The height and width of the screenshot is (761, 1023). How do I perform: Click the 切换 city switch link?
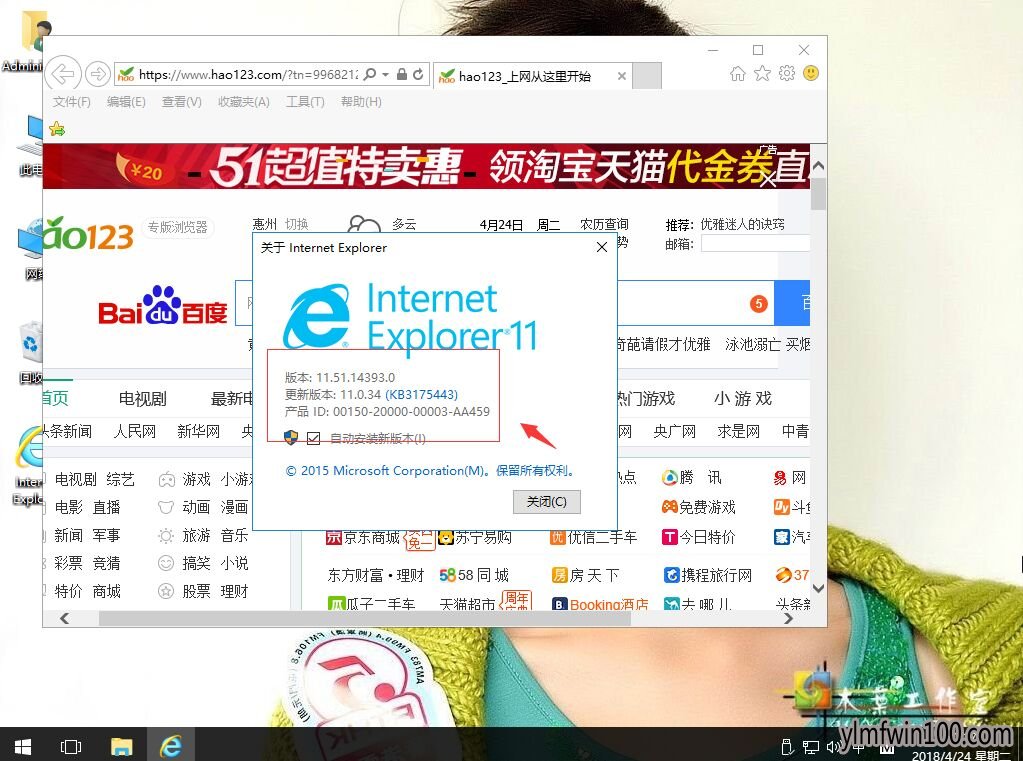[x=296, y=224]
